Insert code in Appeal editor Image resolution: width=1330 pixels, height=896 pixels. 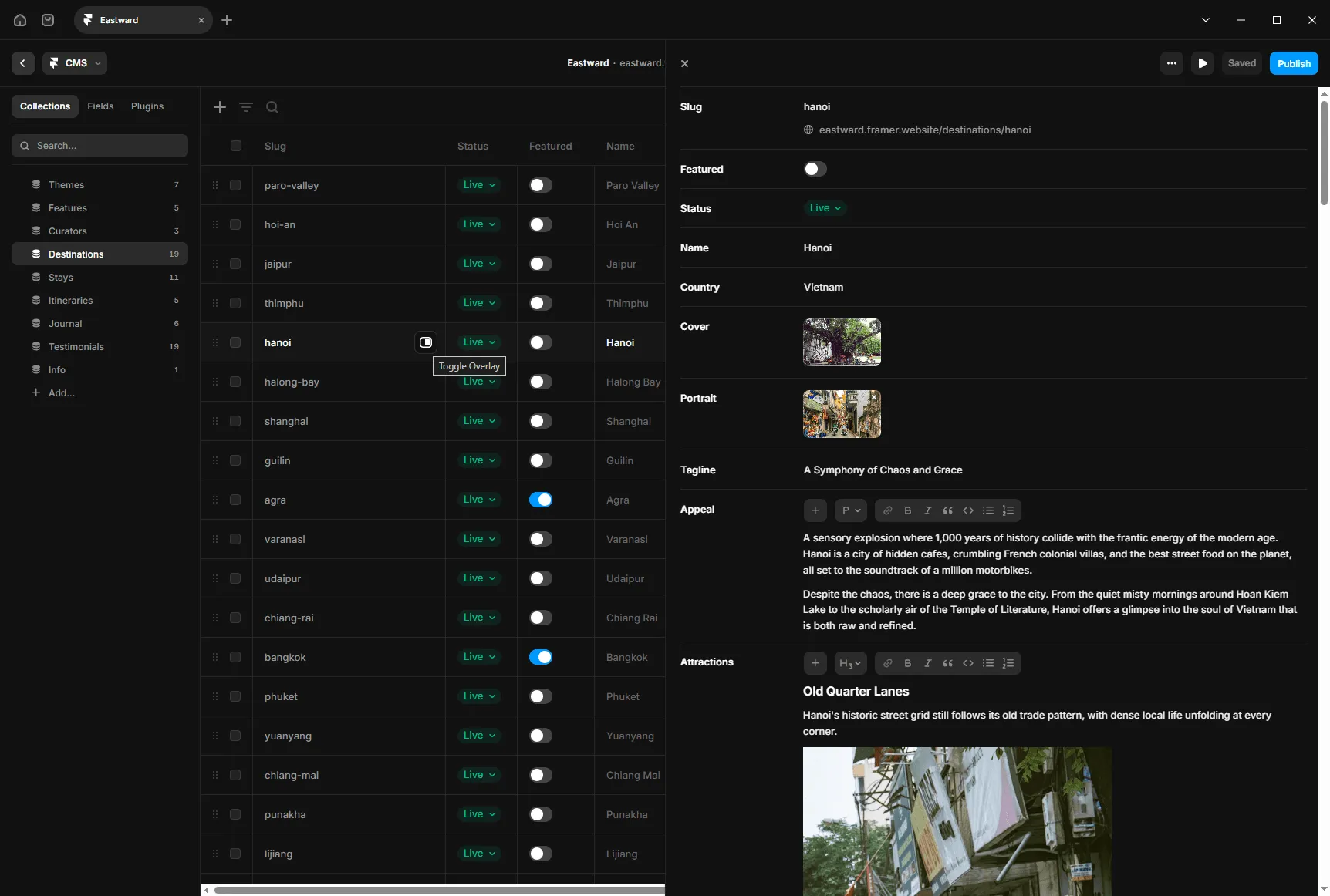tap(968, 510)
